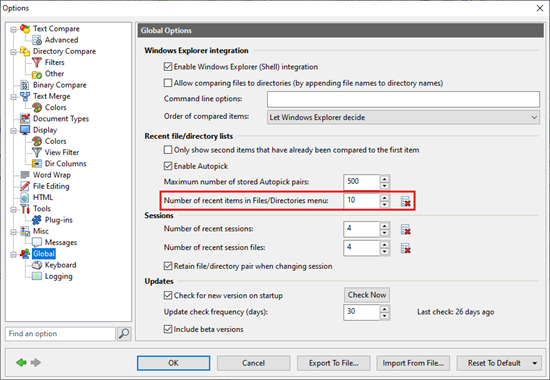Viewport: 550px width, 380px height.
Task: Click the Keyboard icon in tree
Action: [x=37, y=265]
